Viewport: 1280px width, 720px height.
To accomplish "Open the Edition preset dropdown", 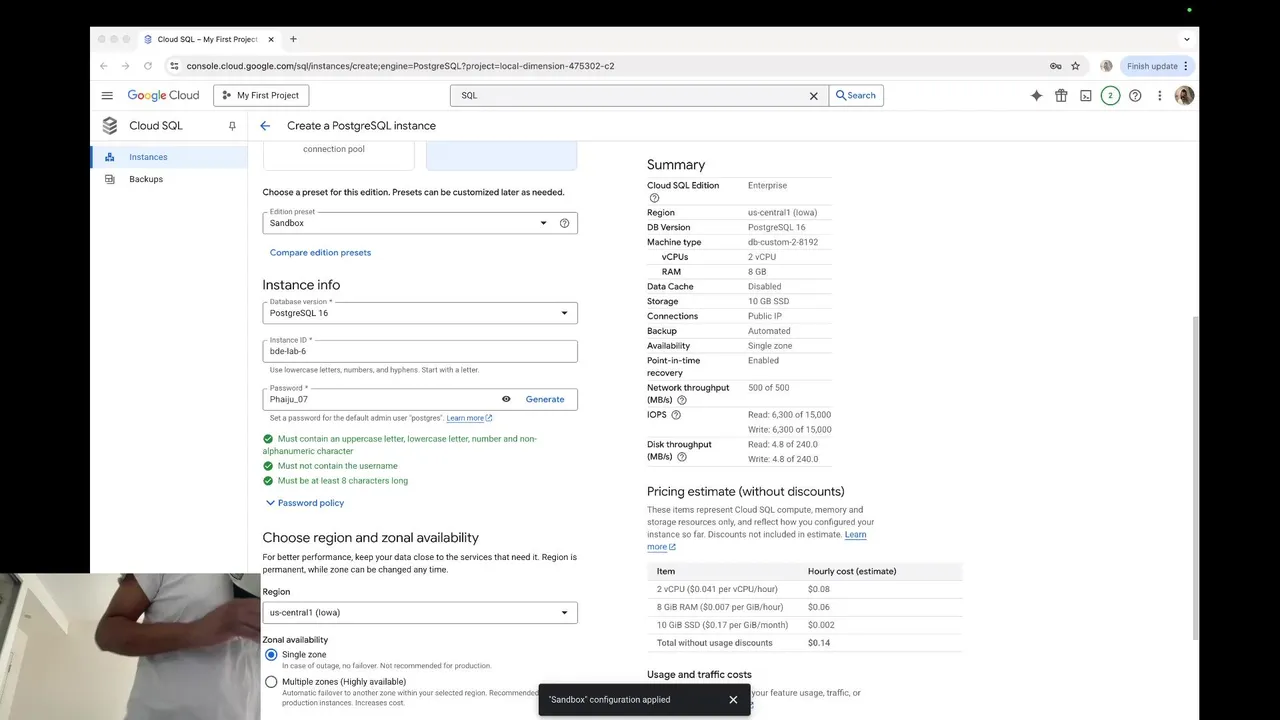I will click(420, 223).
